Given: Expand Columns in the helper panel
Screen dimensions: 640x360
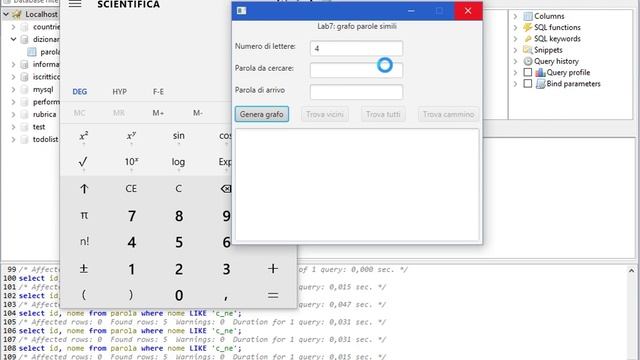Looking at the screenshot, I should click(516, 16).
